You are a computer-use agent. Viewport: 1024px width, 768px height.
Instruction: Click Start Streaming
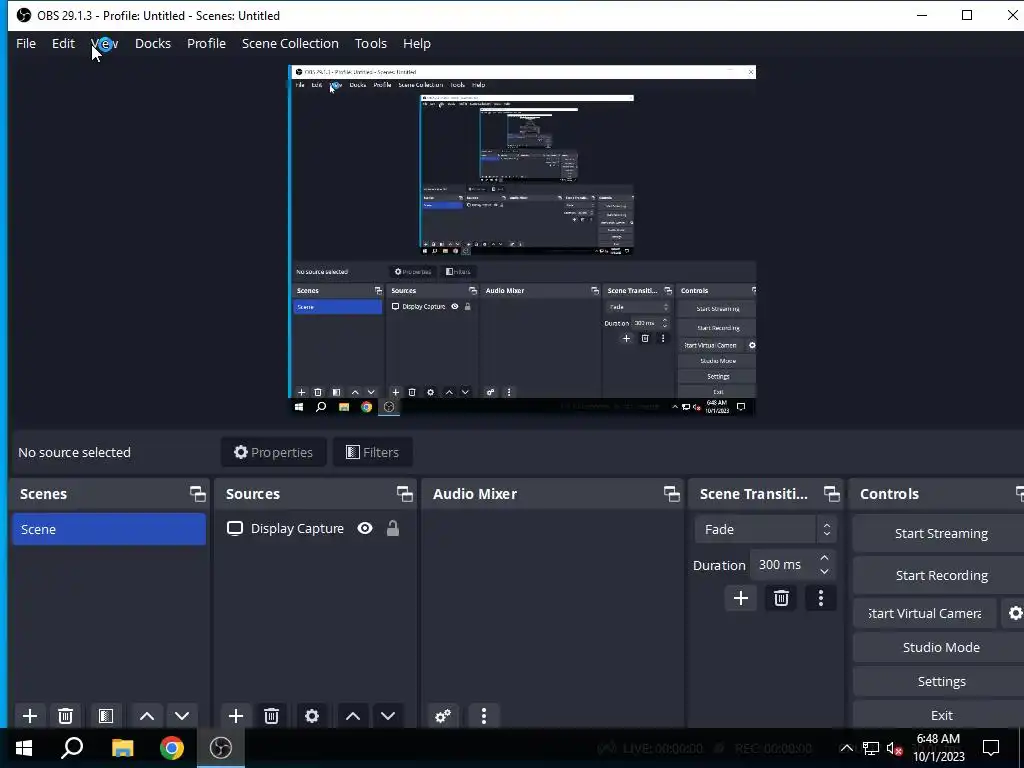tap(940, 533)
